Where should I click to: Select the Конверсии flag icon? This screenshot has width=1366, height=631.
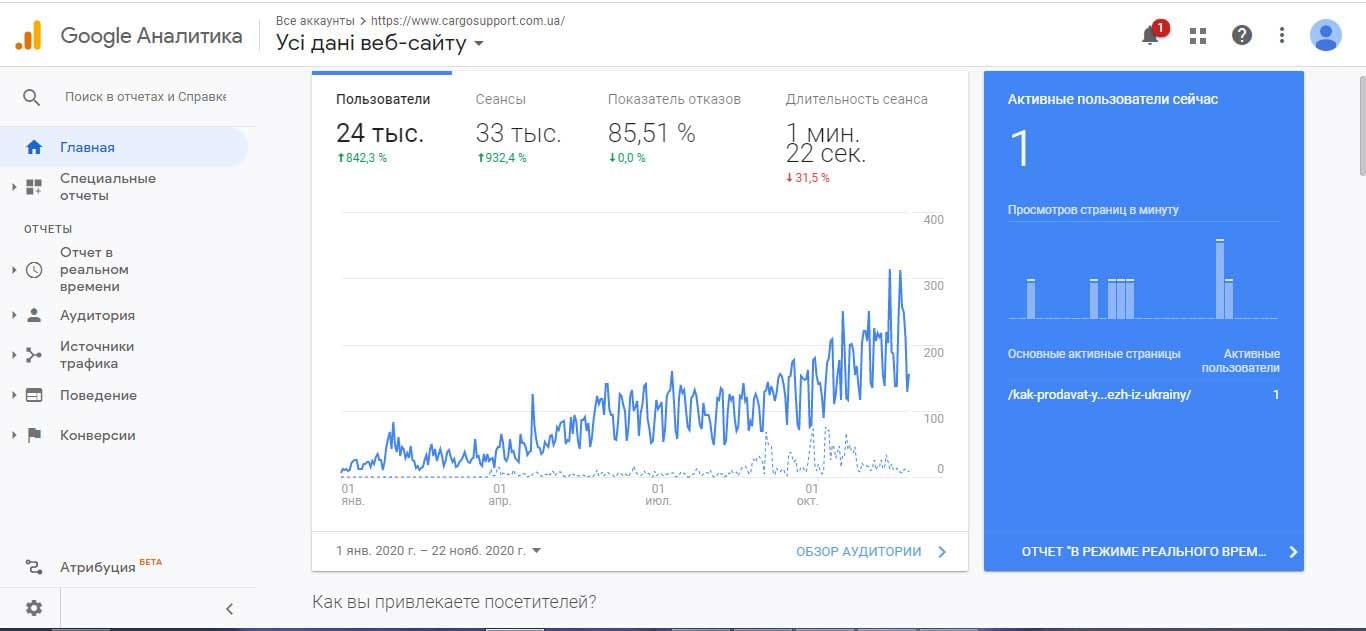tap(32, 435)
